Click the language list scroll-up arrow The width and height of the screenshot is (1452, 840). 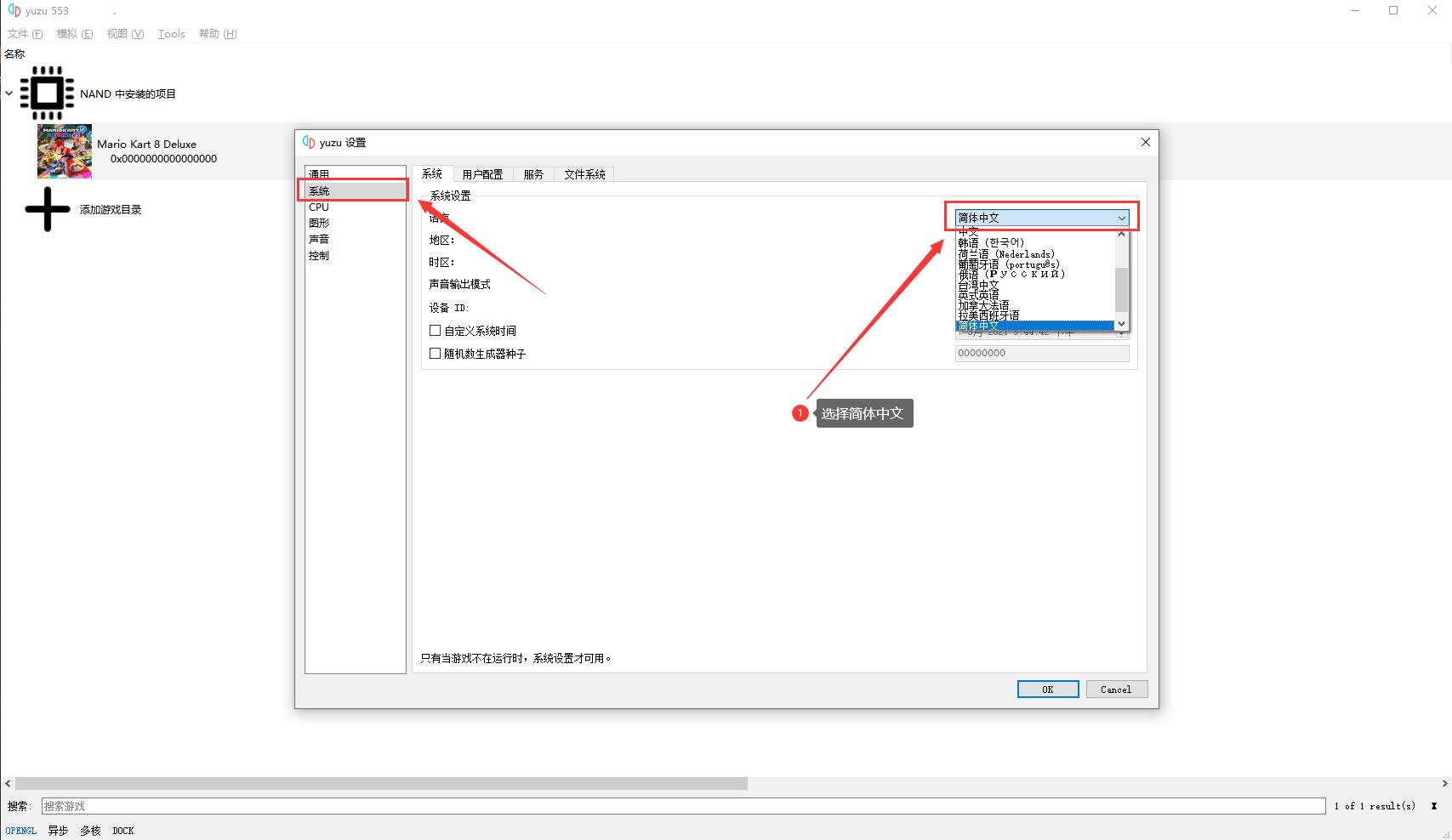(1121, 234)
